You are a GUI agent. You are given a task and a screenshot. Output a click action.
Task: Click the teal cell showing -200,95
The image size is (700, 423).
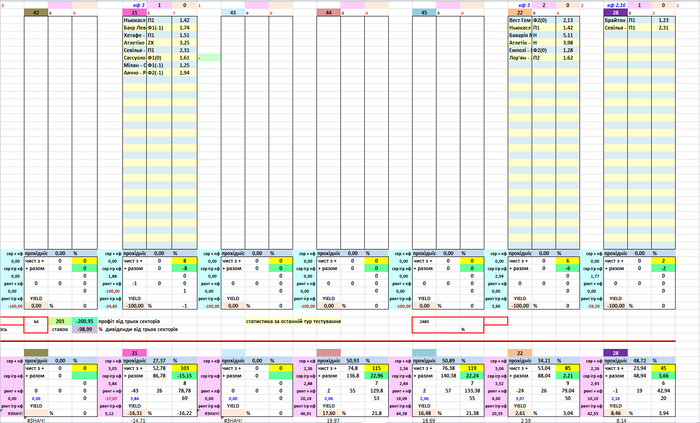(x=85, y=321)
